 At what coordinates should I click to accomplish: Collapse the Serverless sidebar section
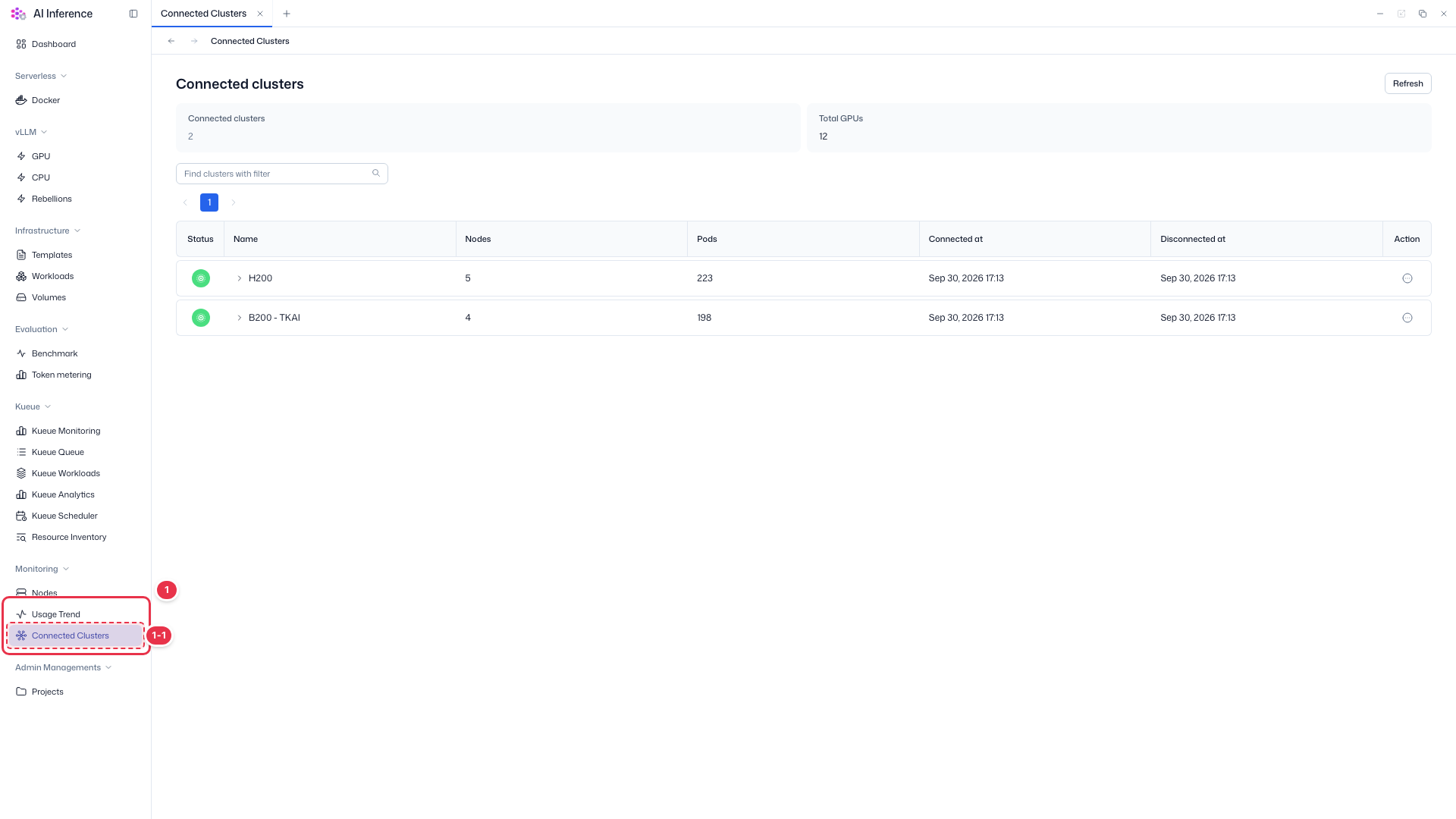(x=41, y=76)
